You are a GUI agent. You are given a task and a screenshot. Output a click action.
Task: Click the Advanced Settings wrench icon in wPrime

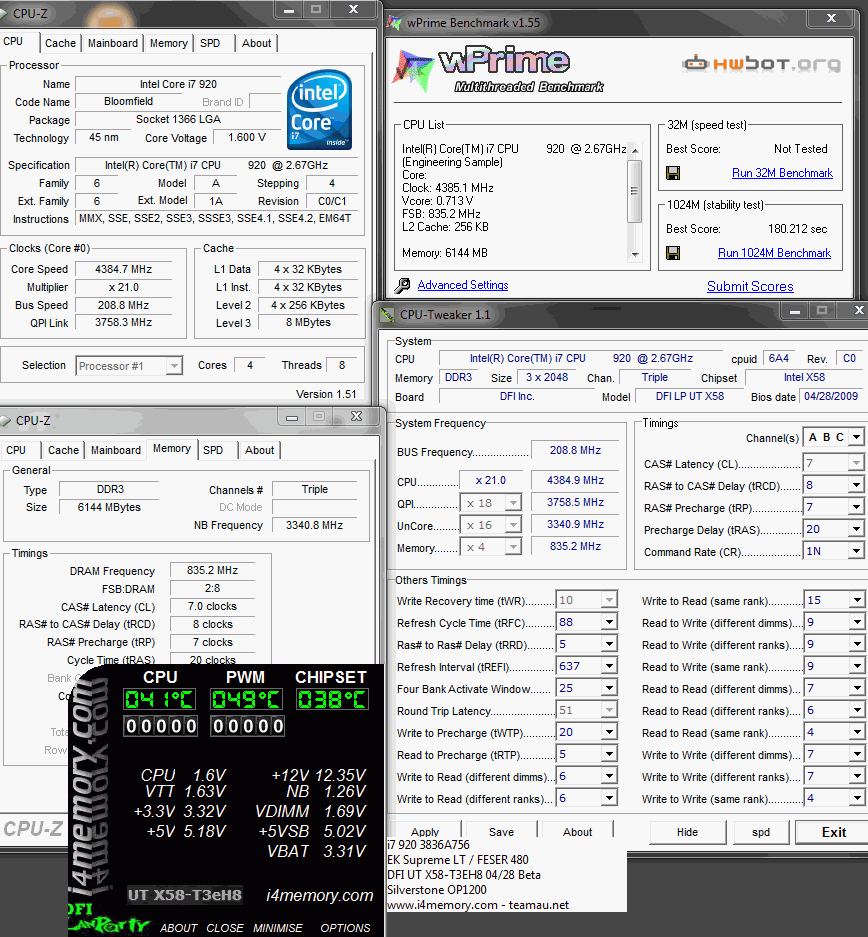(402, 286)
